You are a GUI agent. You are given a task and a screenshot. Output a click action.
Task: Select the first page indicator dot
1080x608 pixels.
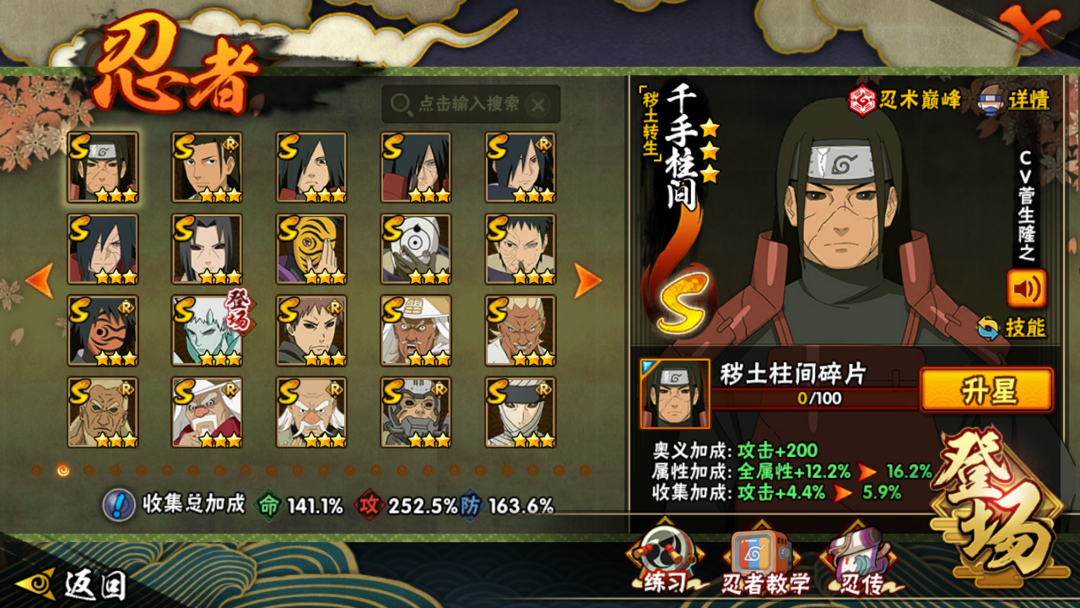37,470
